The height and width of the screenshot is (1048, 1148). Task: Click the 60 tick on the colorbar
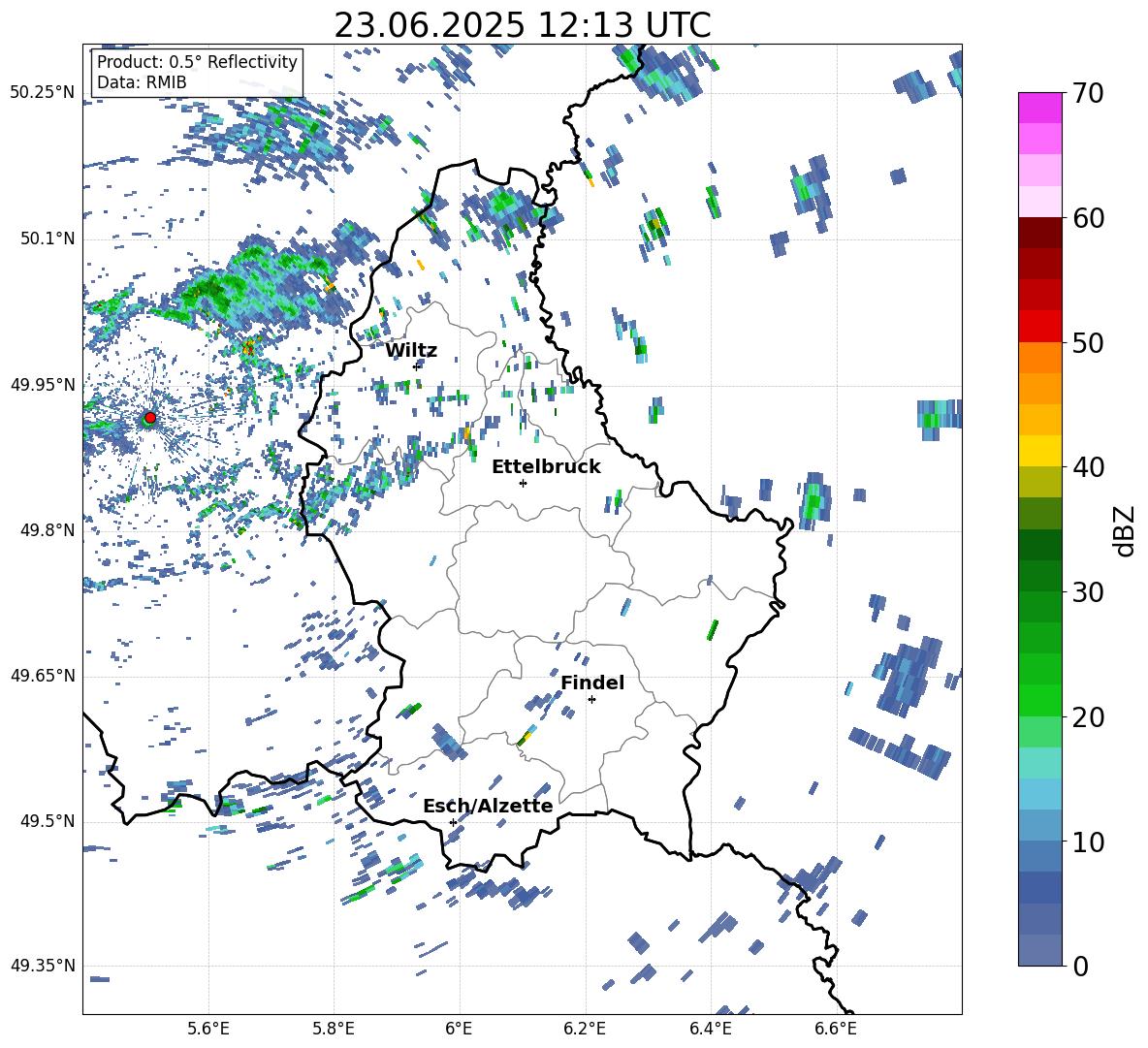[1088, 218]
